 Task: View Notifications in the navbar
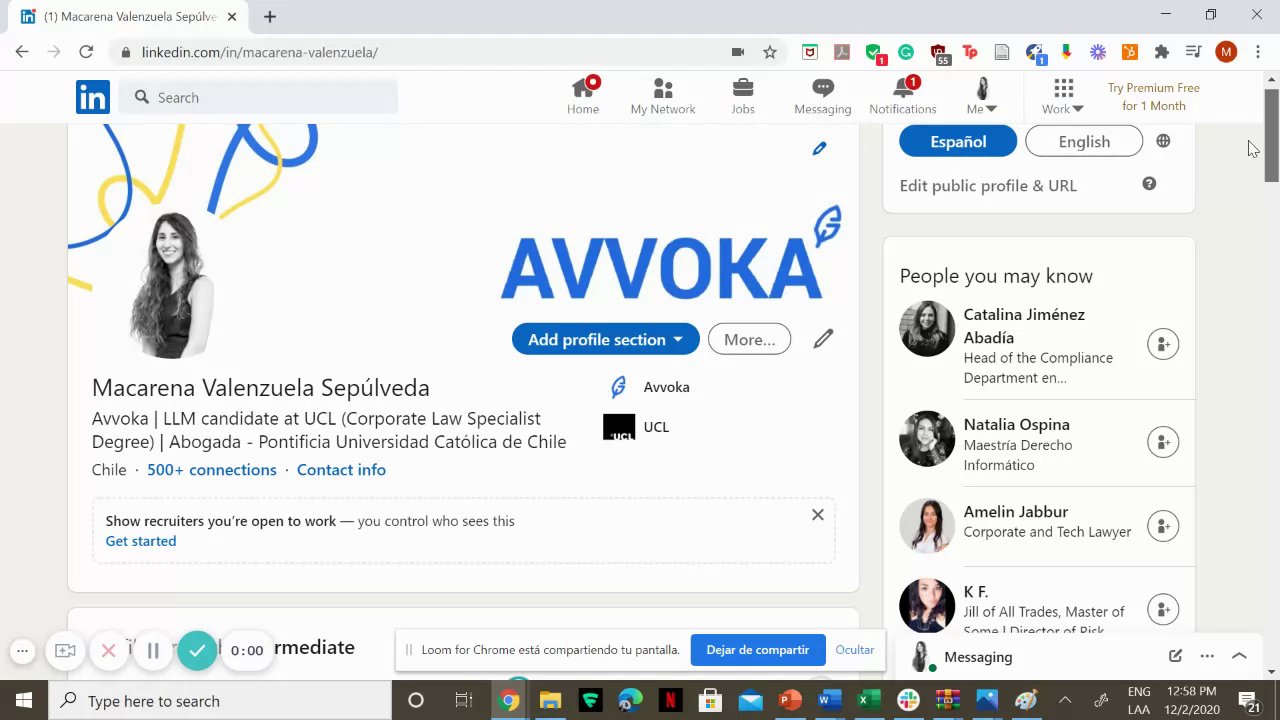point(903,97)
